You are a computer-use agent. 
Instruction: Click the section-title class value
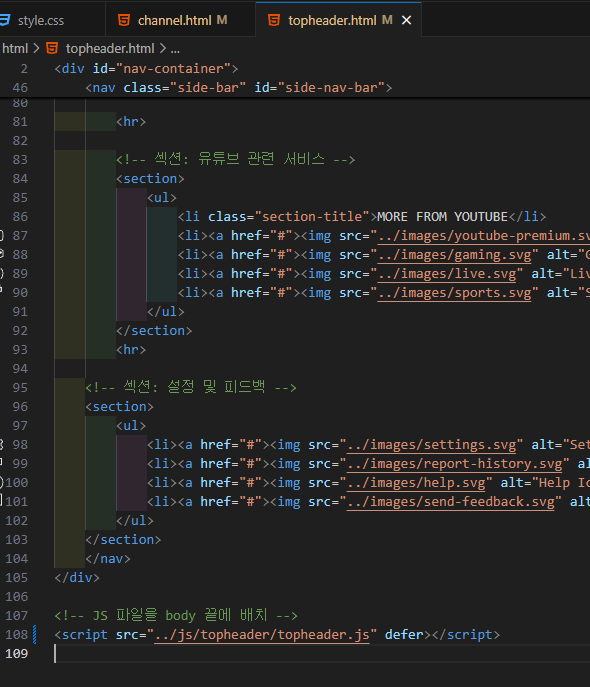pyautogui.click(x=312, y=217)
